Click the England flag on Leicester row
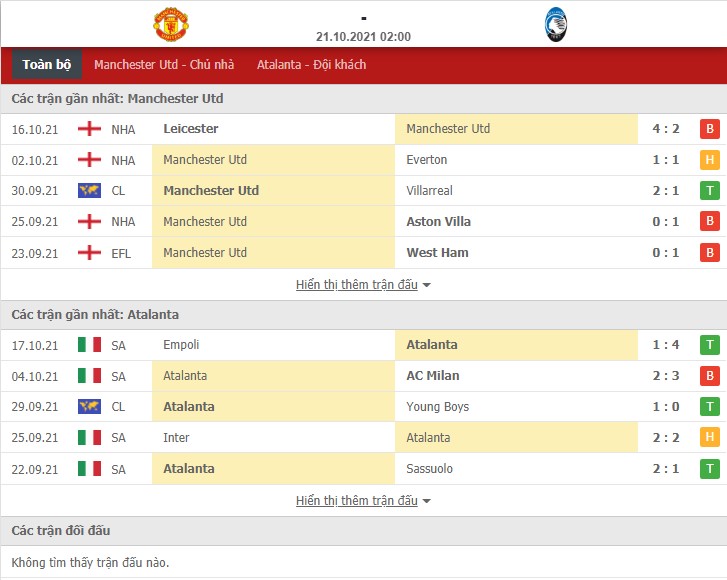Screen dimensions: 727x580 point(89,129)
